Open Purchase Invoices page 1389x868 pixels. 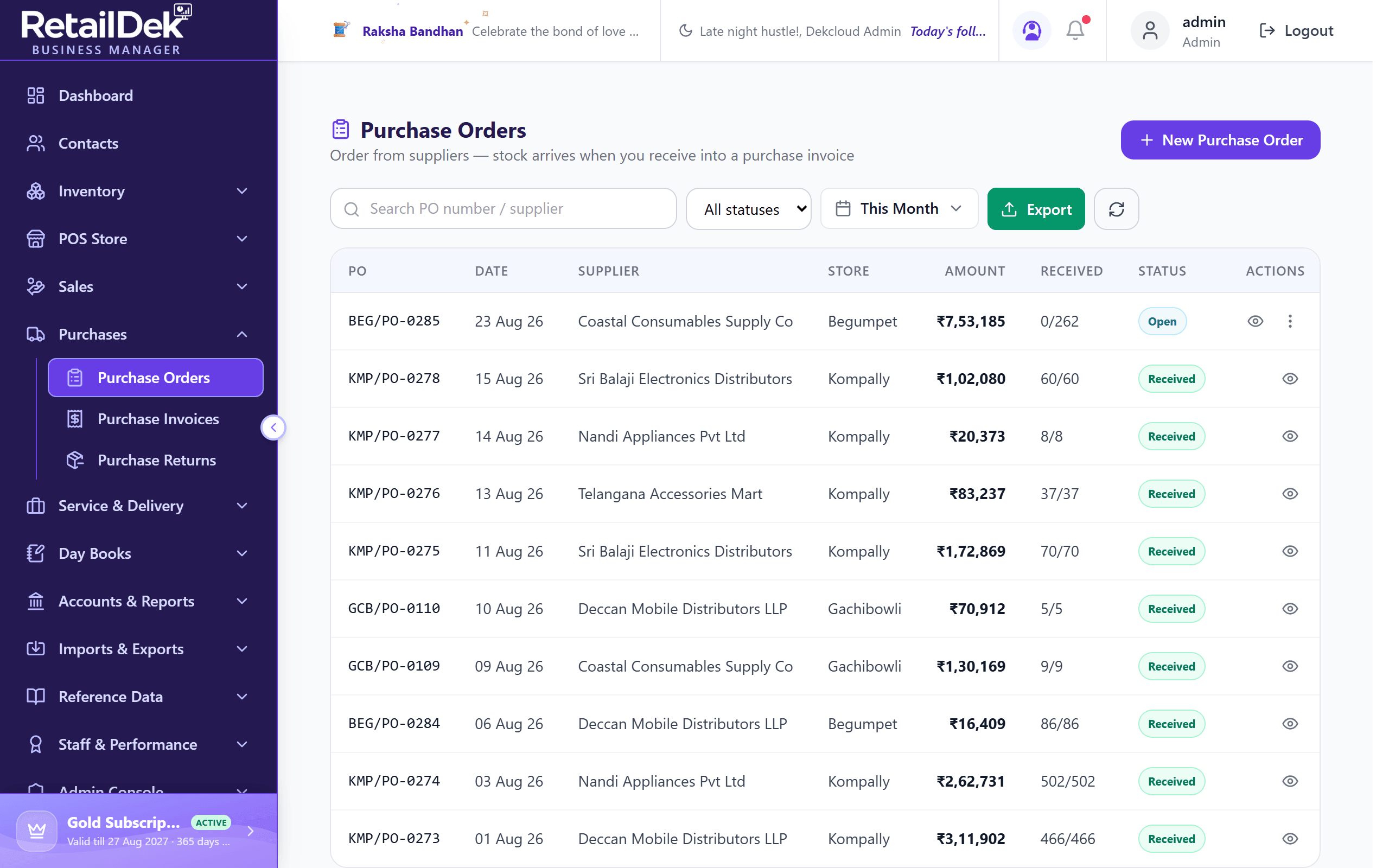156,419
